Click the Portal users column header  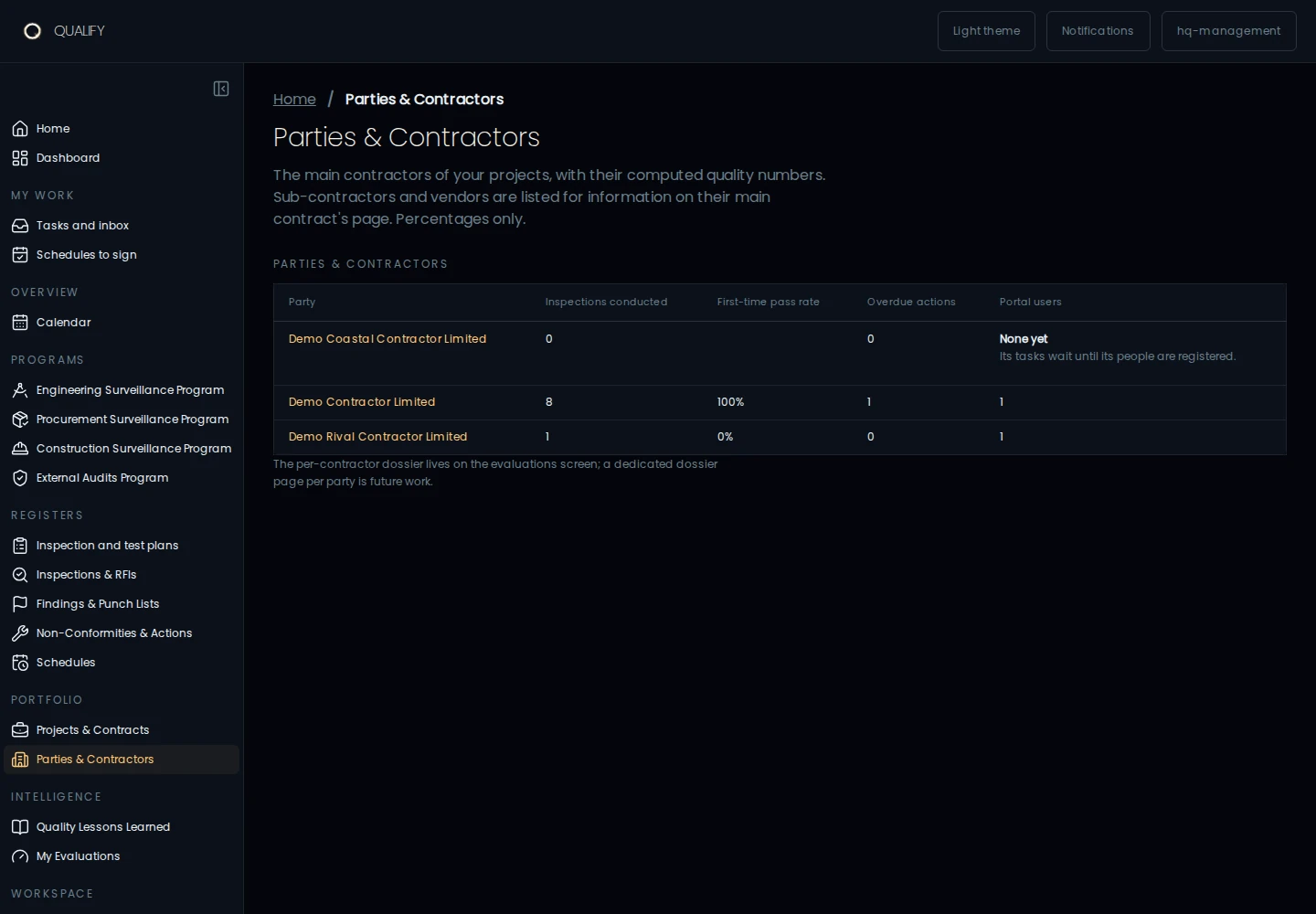[1031, 303]
